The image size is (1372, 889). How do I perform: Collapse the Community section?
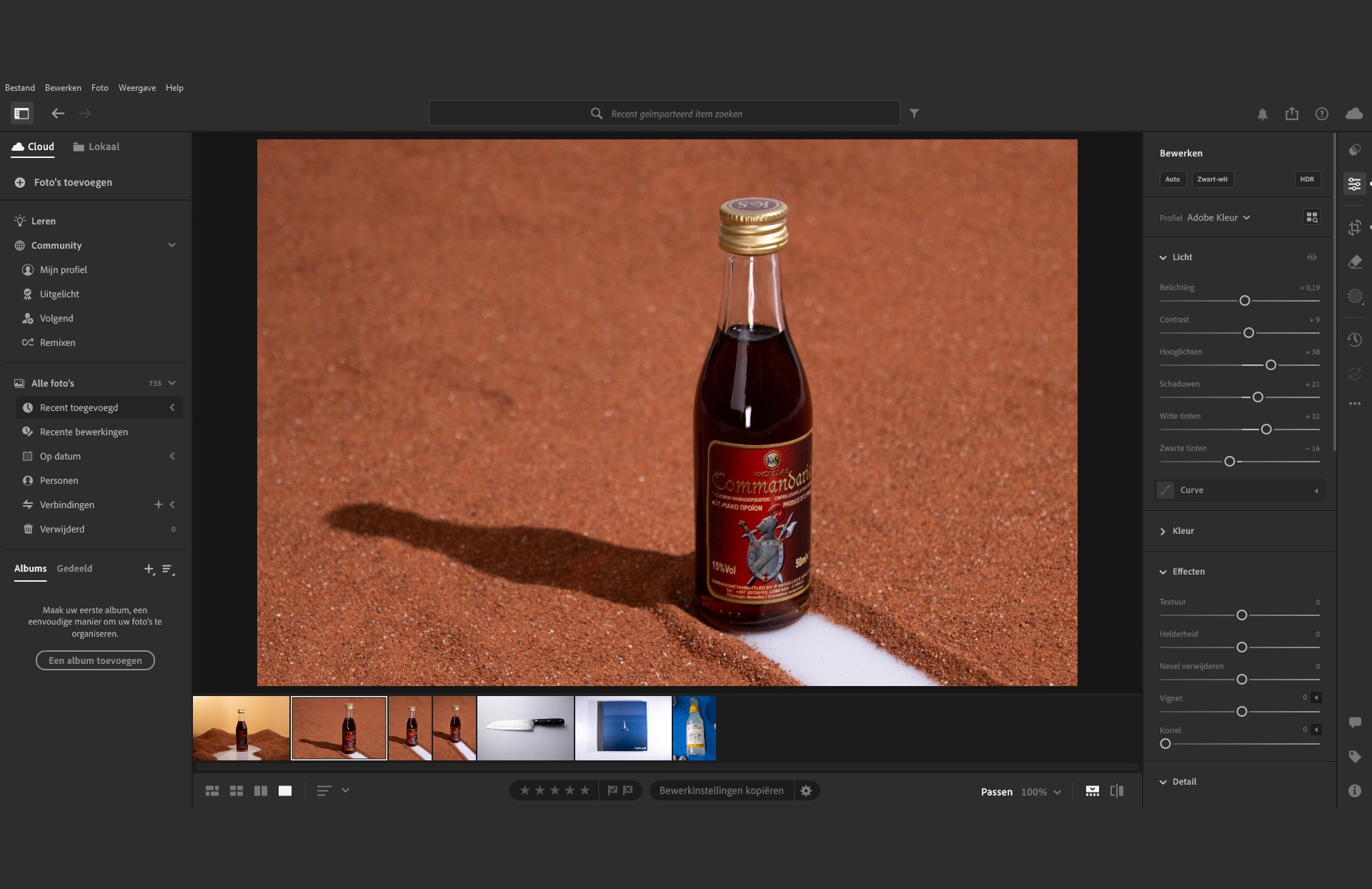point(172,245)
